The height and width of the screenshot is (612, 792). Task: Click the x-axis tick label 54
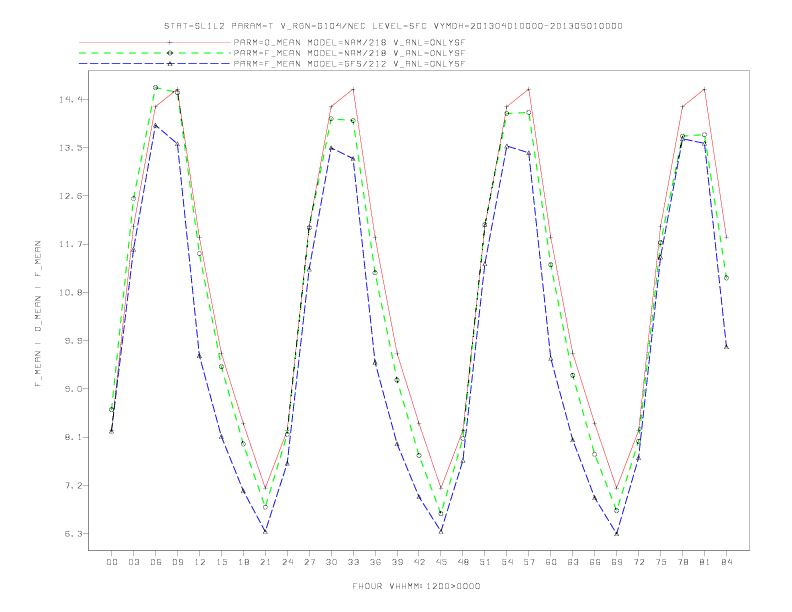tap(507, 562)
